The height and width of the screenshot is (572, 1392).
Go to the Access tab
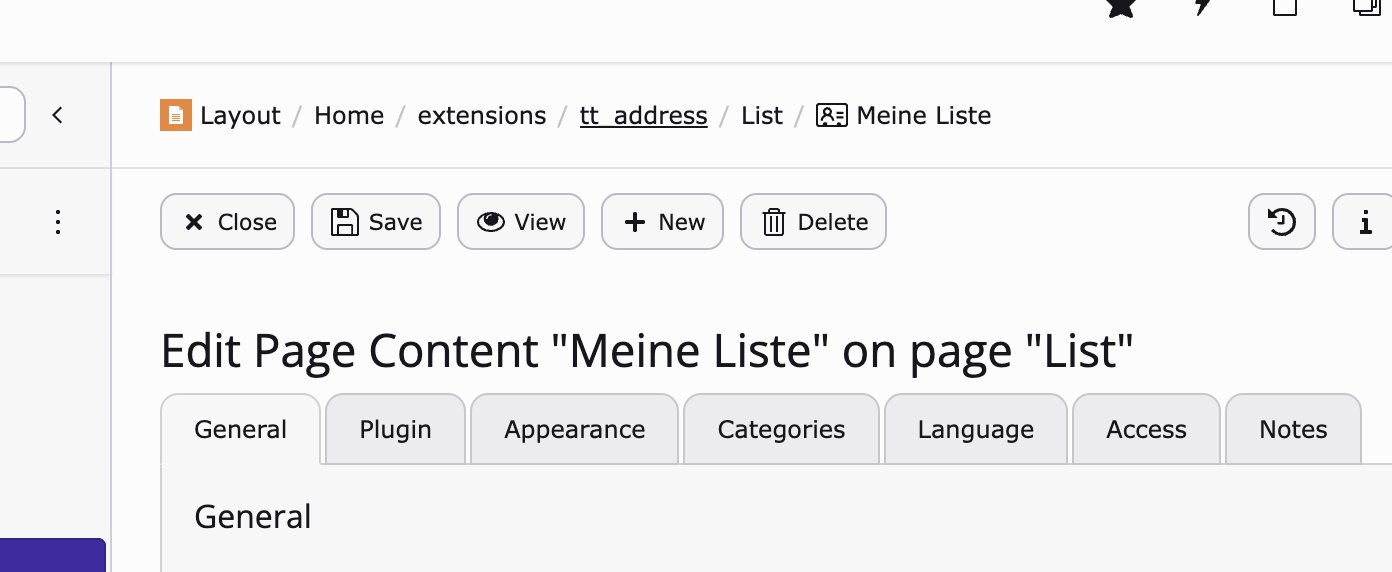point(1146,430)
